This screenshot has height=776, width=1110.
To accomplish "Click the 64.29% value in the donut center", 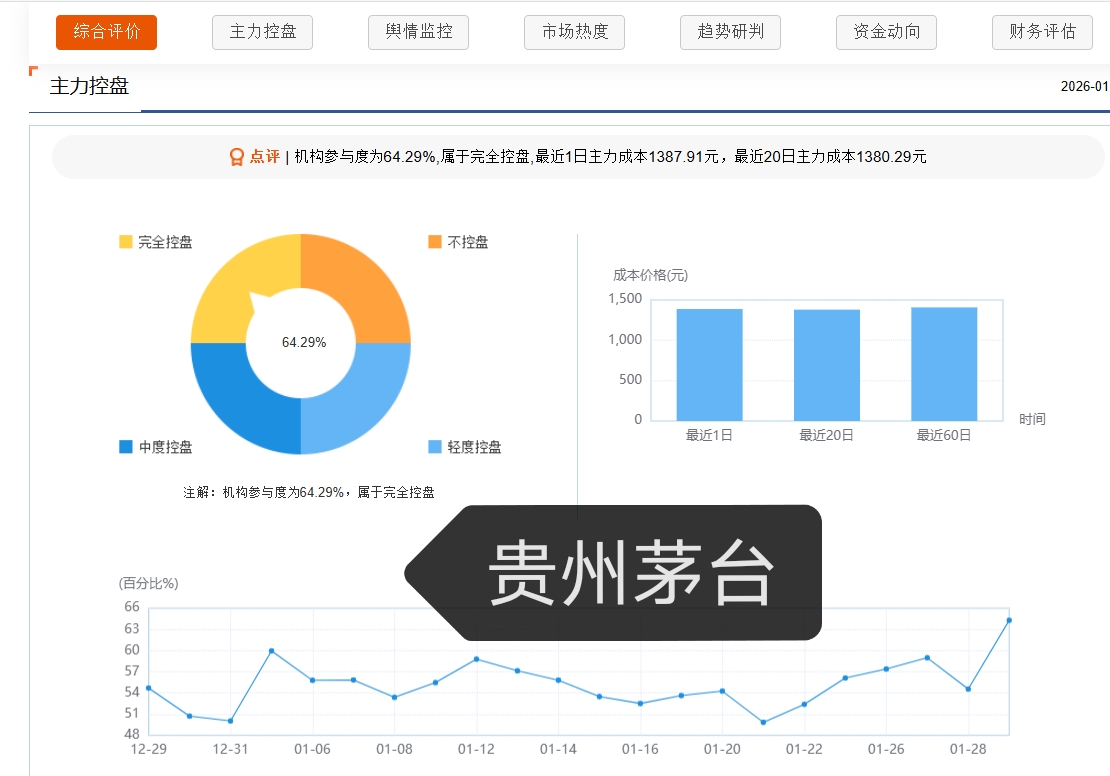I will pyautogui.click(x=304, y=343).
